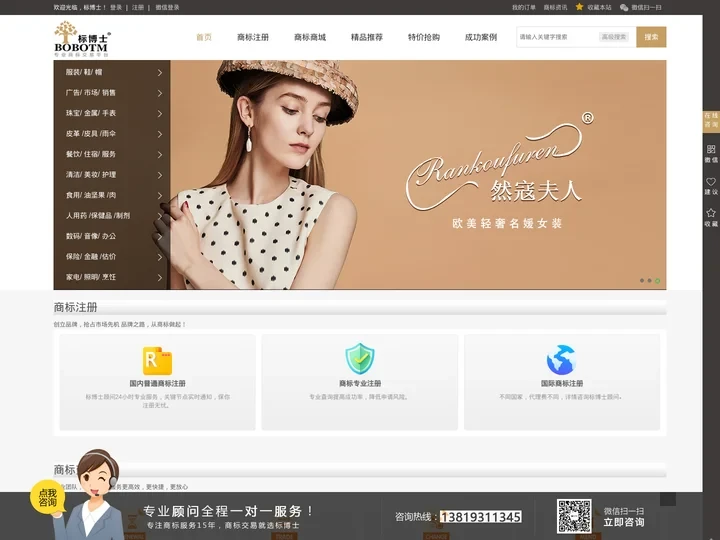Expand the 清洁/美妆/护理 category arrow
Screen dimensions: 720x540
(x=160, y=175)
